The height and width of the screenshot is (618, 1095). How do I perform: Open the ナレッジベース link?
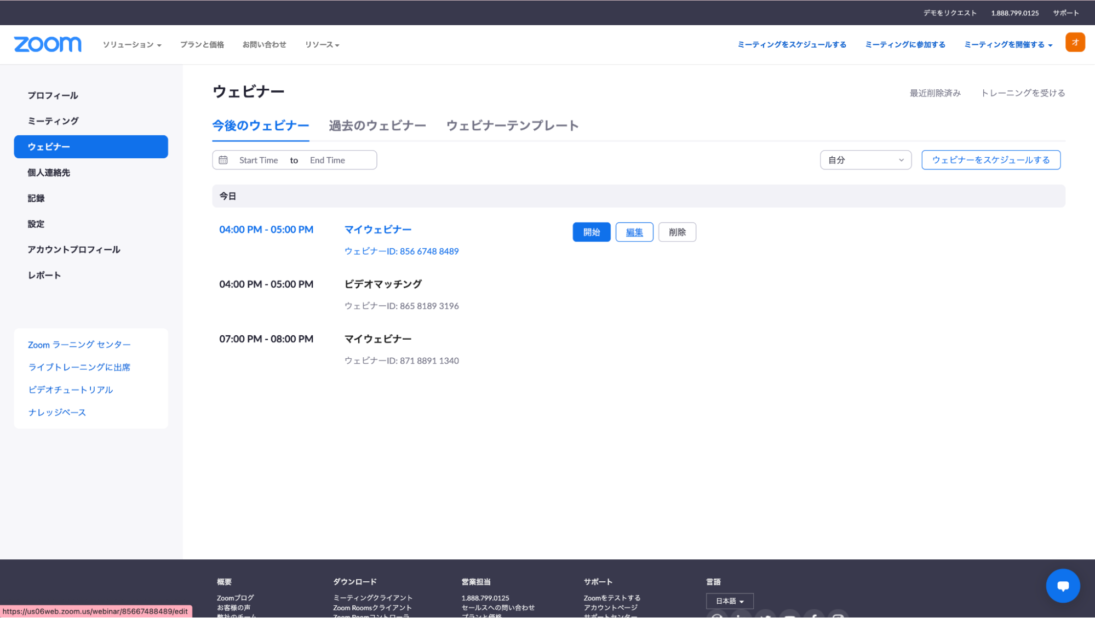tap(57, 413)
